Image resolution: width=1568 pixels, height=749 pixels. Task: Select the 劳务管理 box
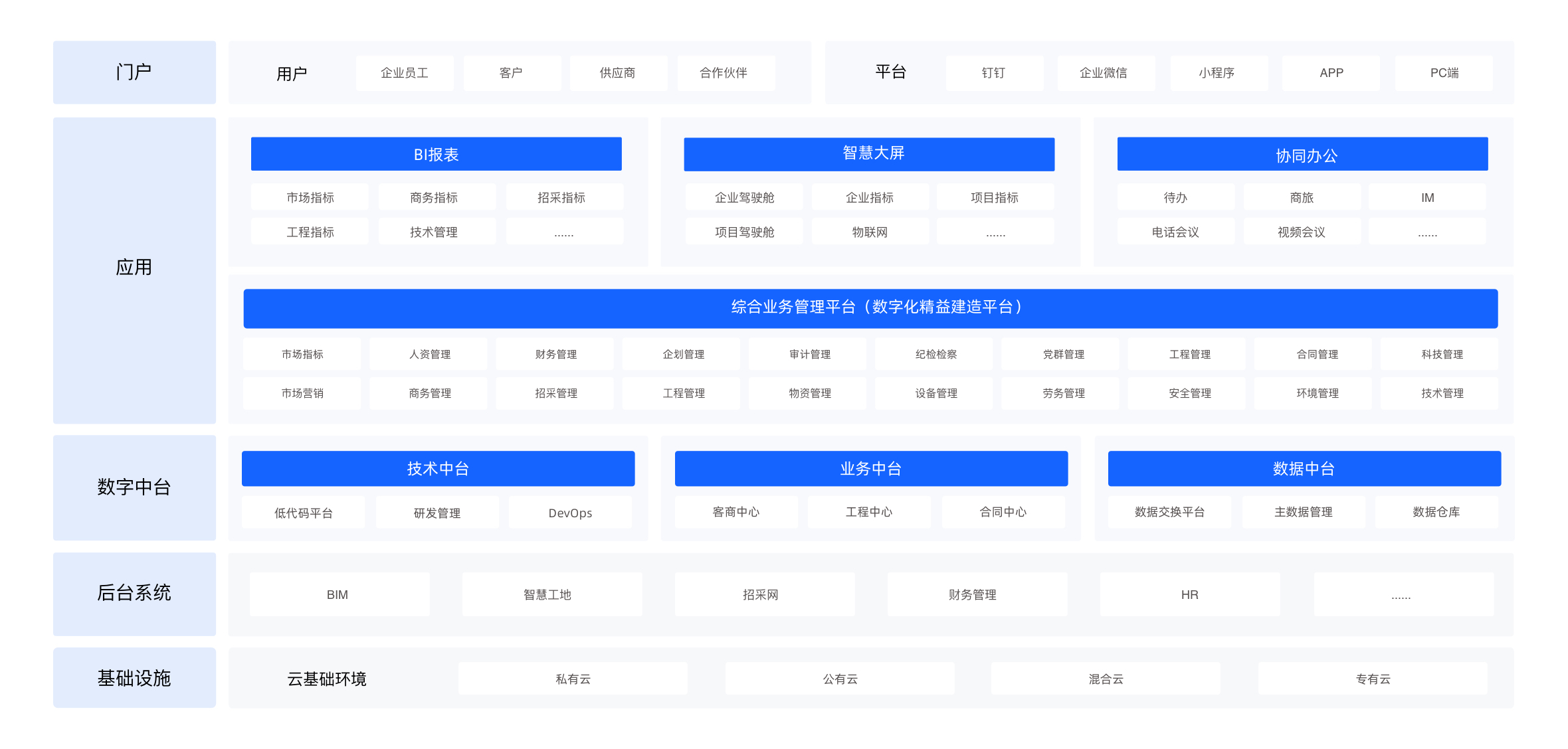(x=1062, y=393)
